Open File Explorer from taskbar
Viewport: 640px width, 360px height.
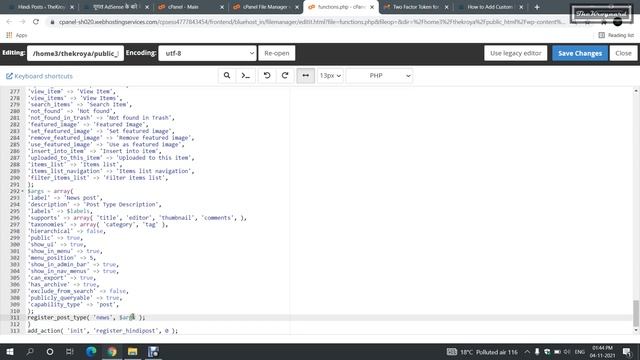coord(133,351)
